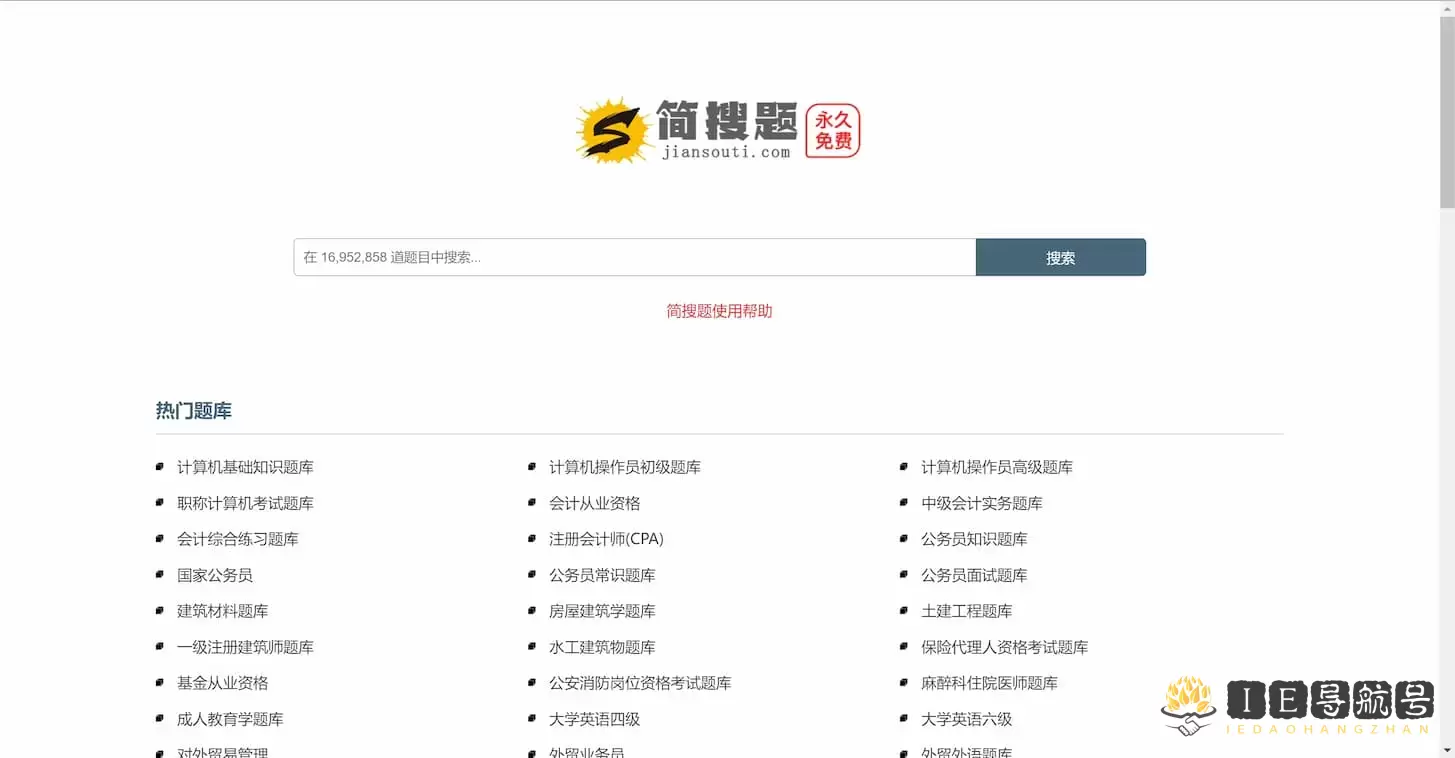Open 公务员知识题库 link
The width and height of the screenshot is (1455, 758).
[x=974, y=539]
